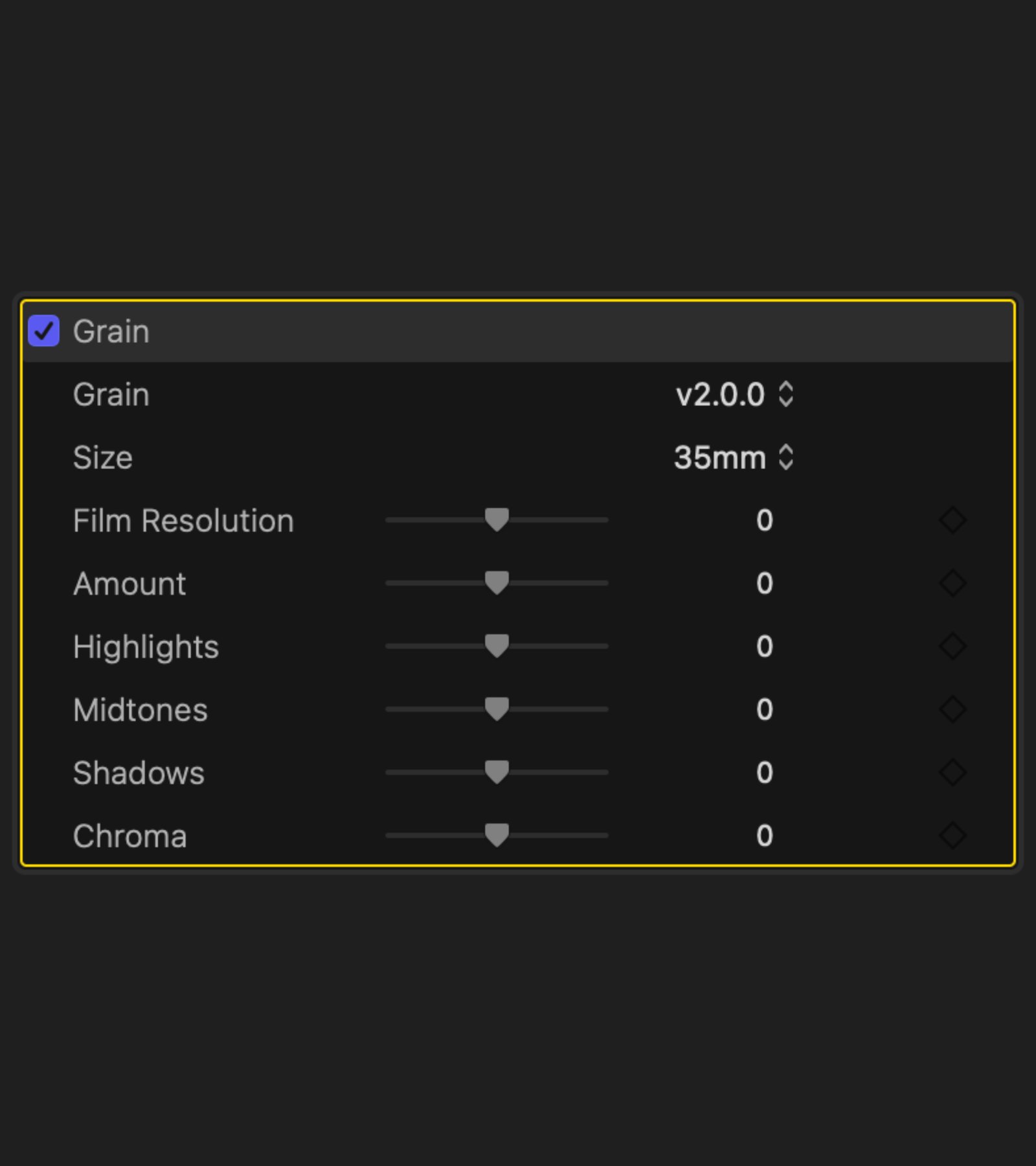Click the Chroma slider handle

(x=497, y=835)
